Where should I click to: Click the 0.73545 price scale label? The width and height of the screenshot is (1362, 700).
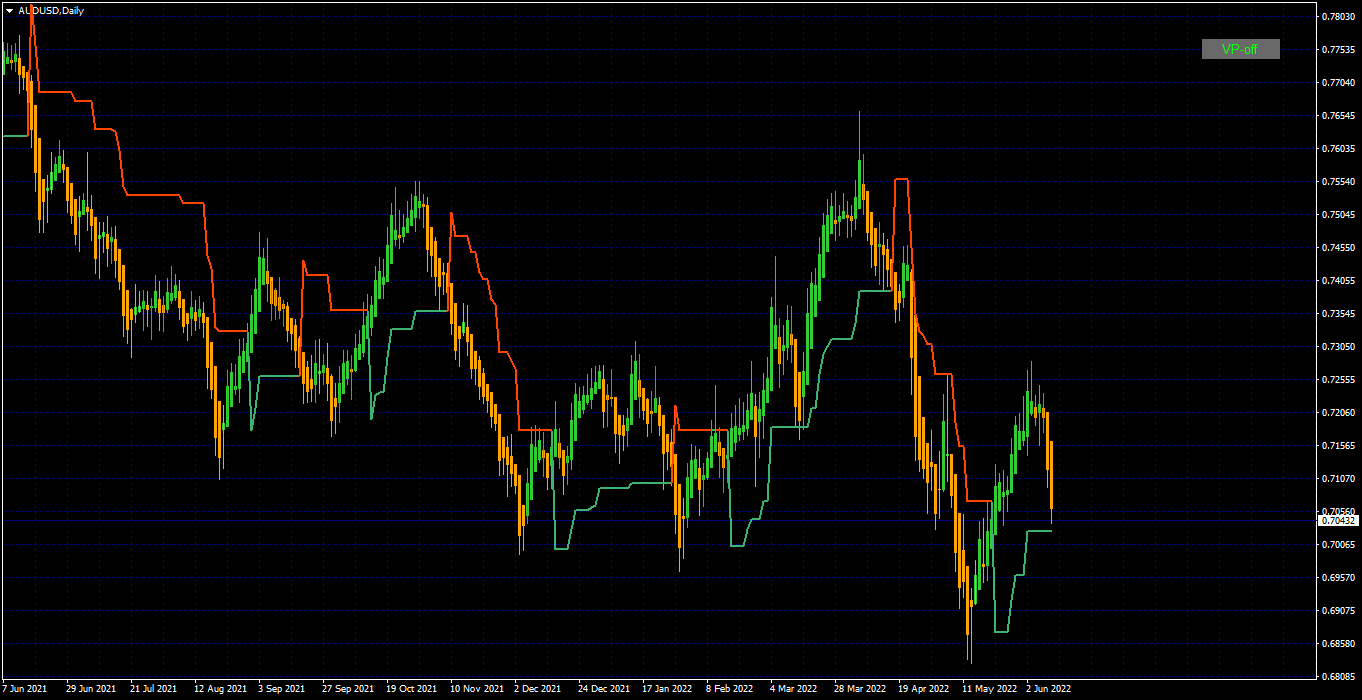(1337, 314)
